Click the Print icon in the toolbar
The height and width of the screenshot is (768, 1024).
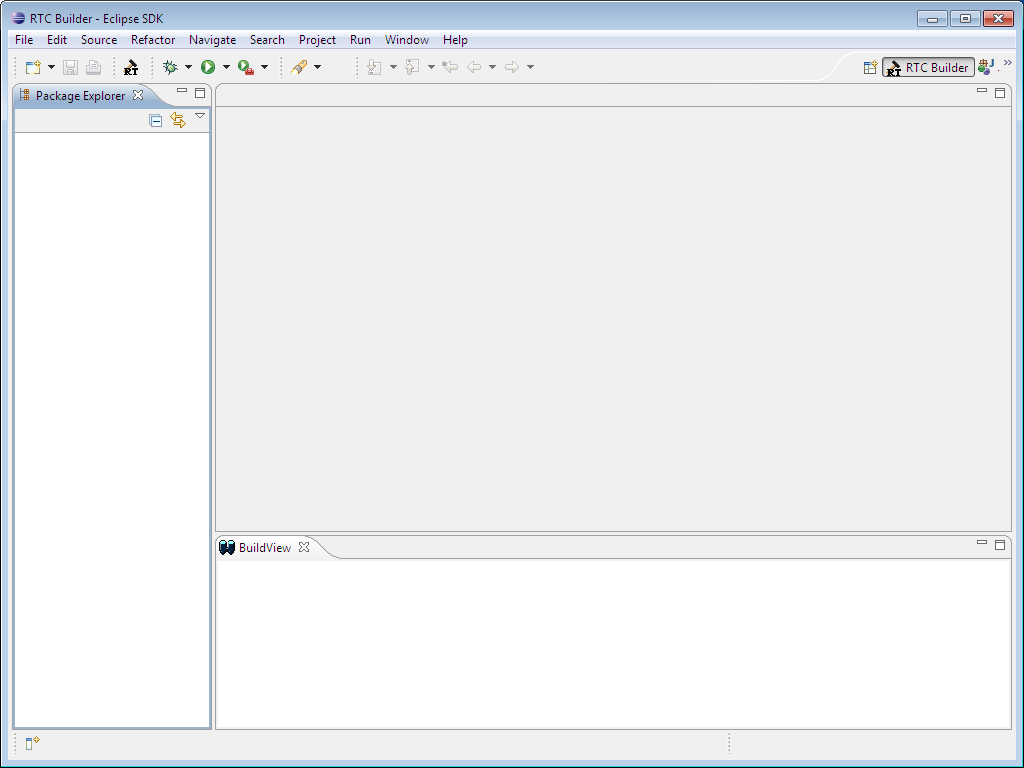(94, 67)
